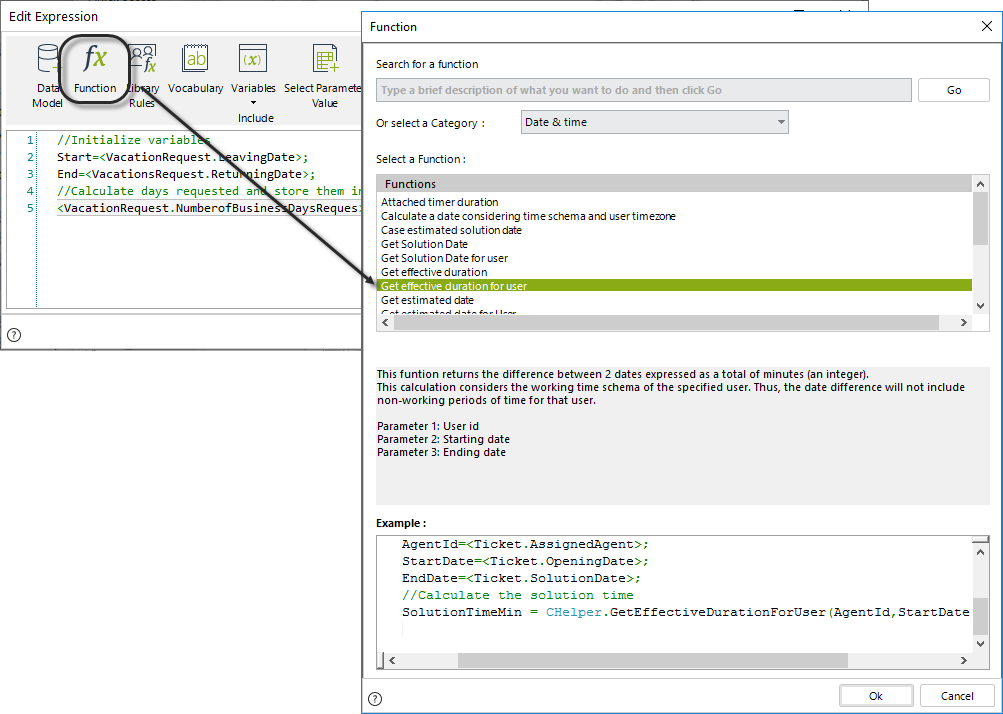Click functions list vertical scrollbar thumb
The width and height of the screenshot is (1003, 714).
pos(980,218)
